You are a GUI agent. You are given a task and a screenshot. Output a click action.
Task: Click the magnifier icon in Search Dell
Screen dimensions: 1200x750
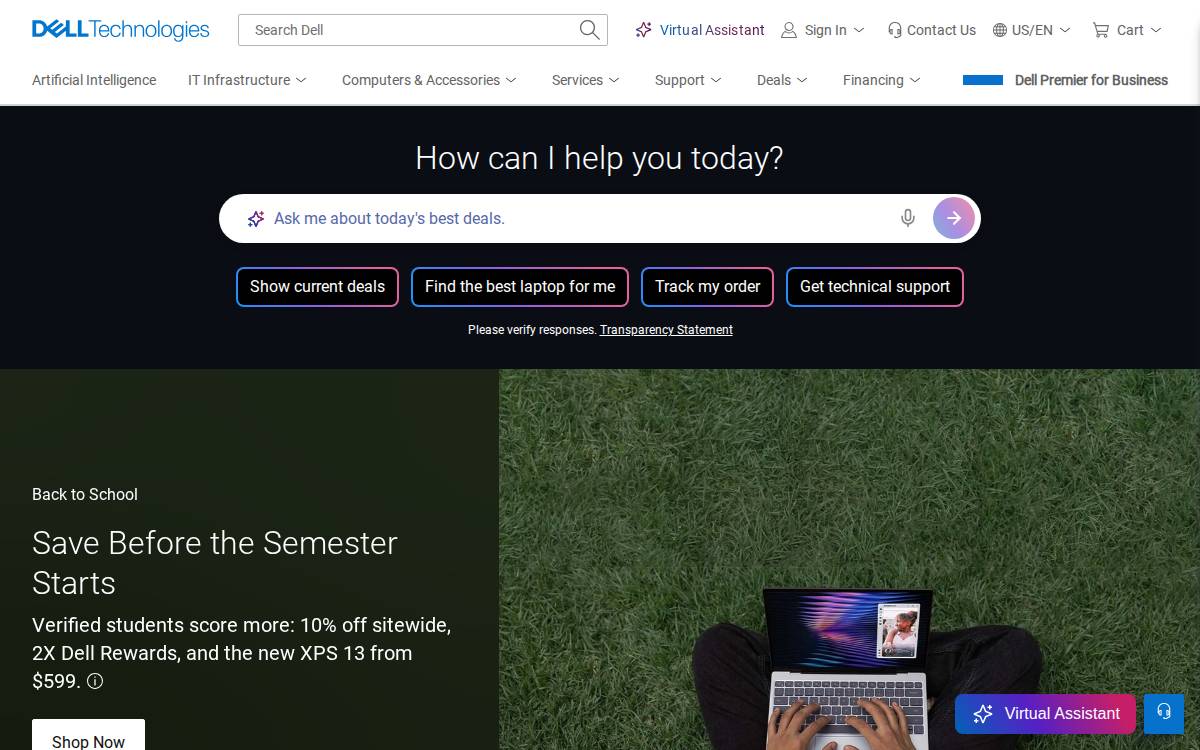point(590,30)
